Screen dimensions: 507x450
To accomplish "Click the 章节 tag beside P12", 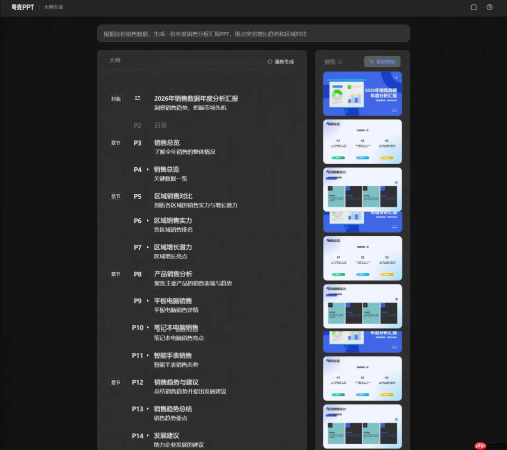I will 116,382.
